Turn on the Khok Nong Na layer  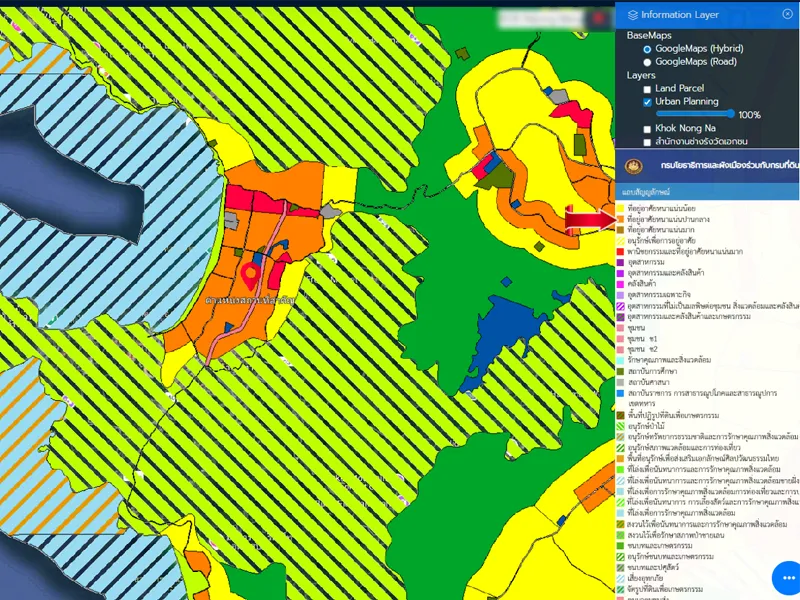pos(647,129)
